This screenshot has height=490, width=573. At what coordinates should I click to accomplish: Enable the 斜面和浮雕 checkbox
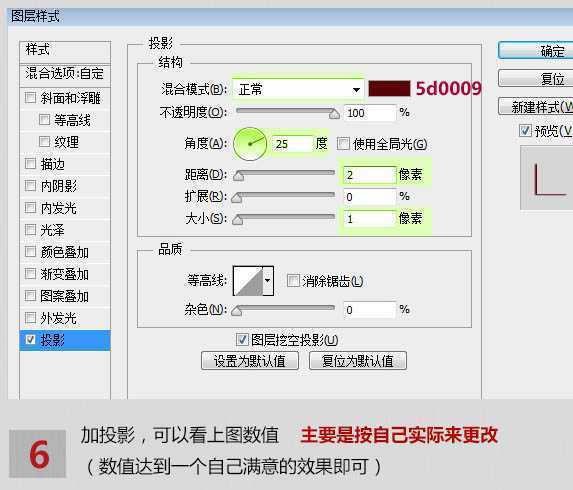30,98
